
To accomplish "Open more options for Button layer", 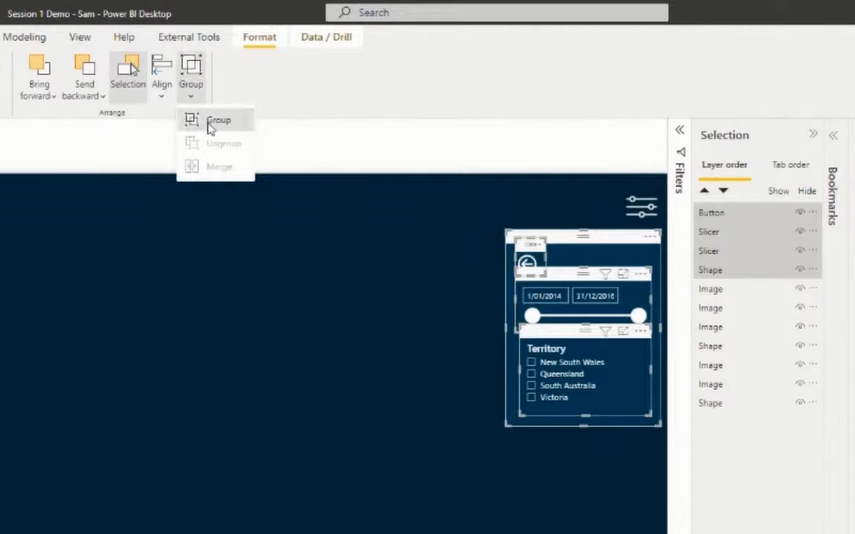I will pos(813,212).
